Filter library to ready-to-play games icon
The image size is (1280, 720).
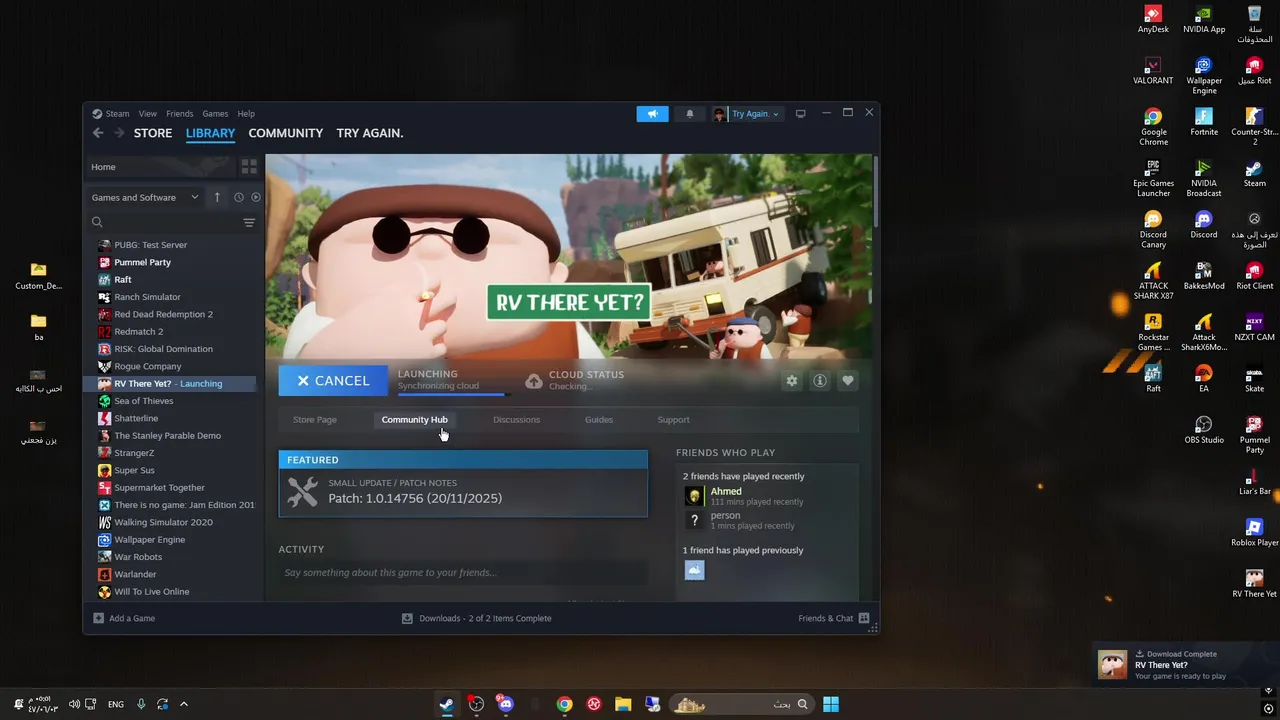click(x=256, y=197)
